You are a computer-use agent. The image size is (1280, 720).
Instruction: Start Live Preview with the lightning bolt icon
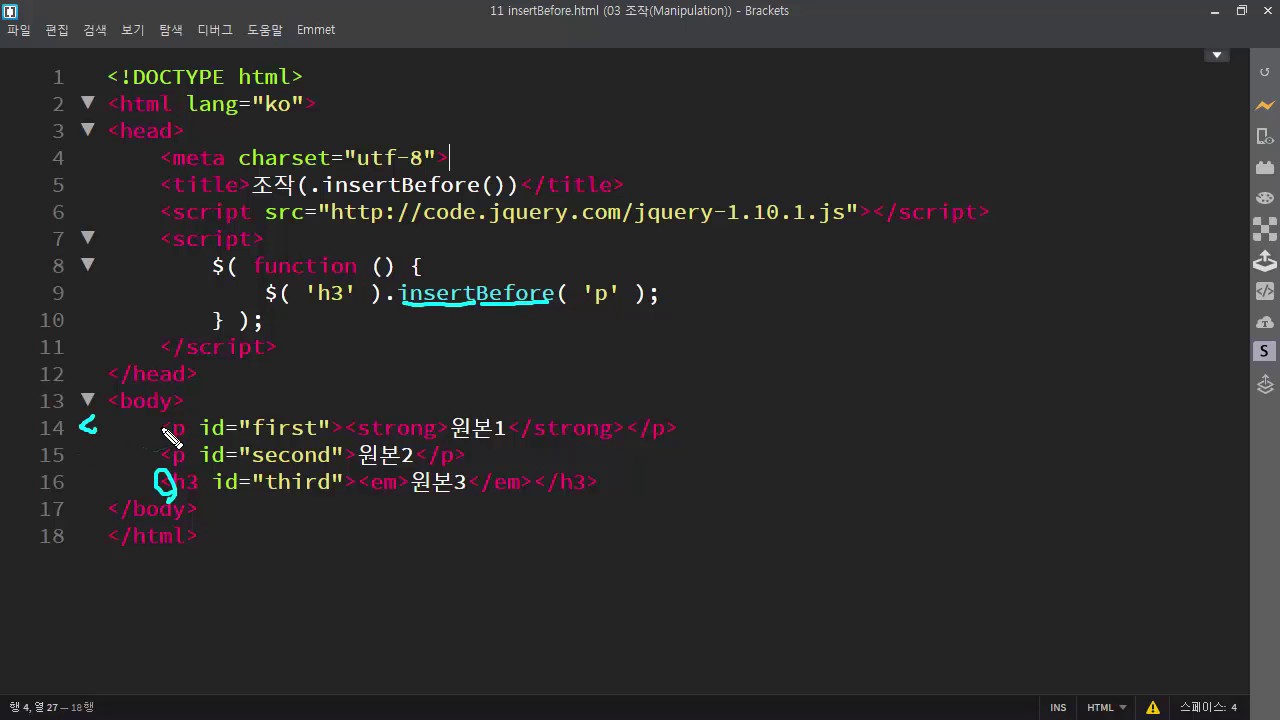click(x=1265, y=105)
